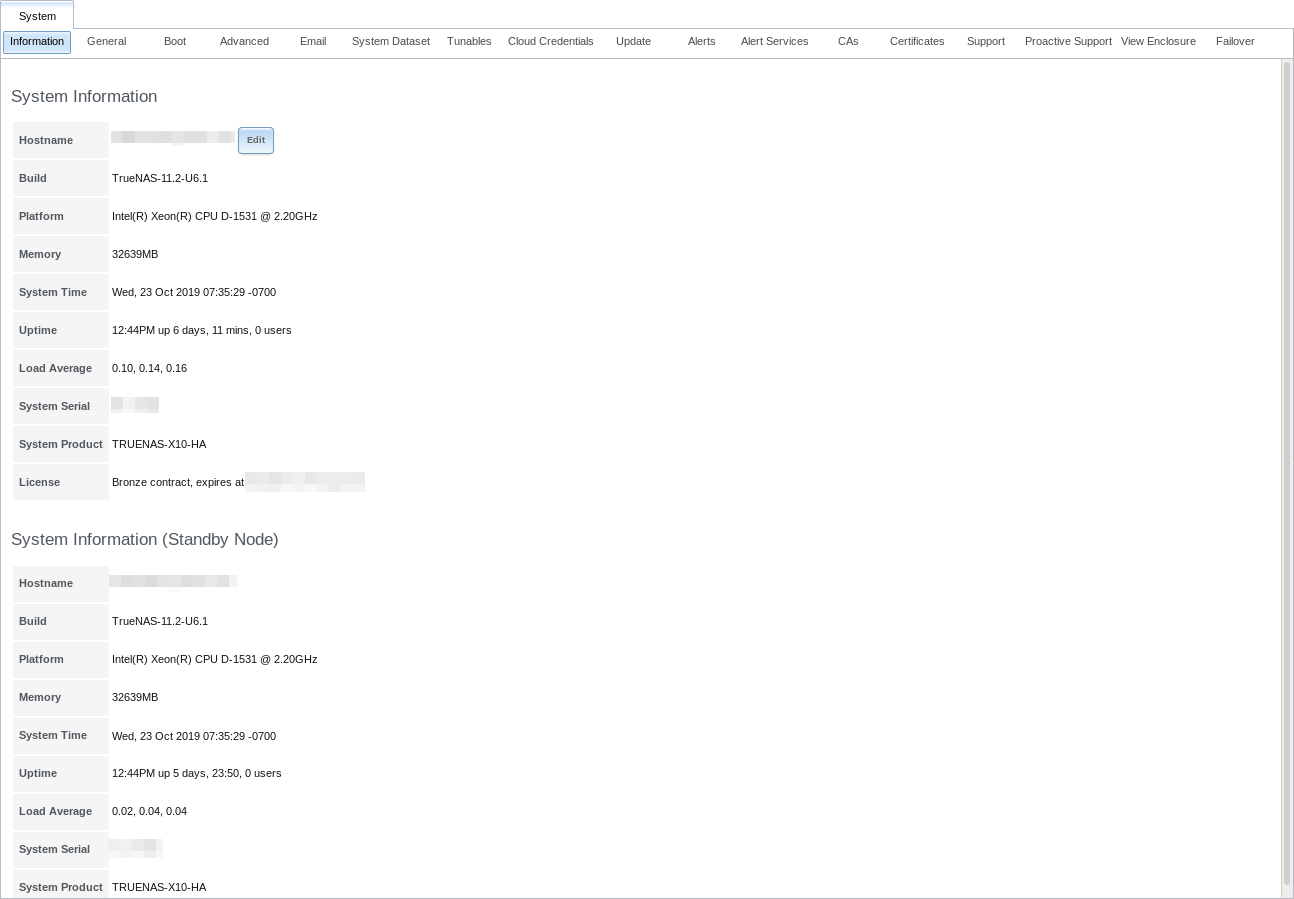Image resolution: width=1294 pixels, height=899 pixels.
Task: Open the Boot tab
Action: 175,42
